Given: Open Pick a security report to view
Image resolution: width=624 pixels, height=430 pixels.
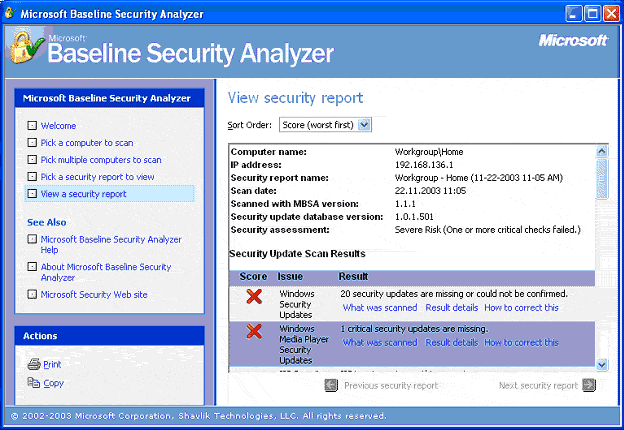Looking at the screenshot, I should (97, 177).
